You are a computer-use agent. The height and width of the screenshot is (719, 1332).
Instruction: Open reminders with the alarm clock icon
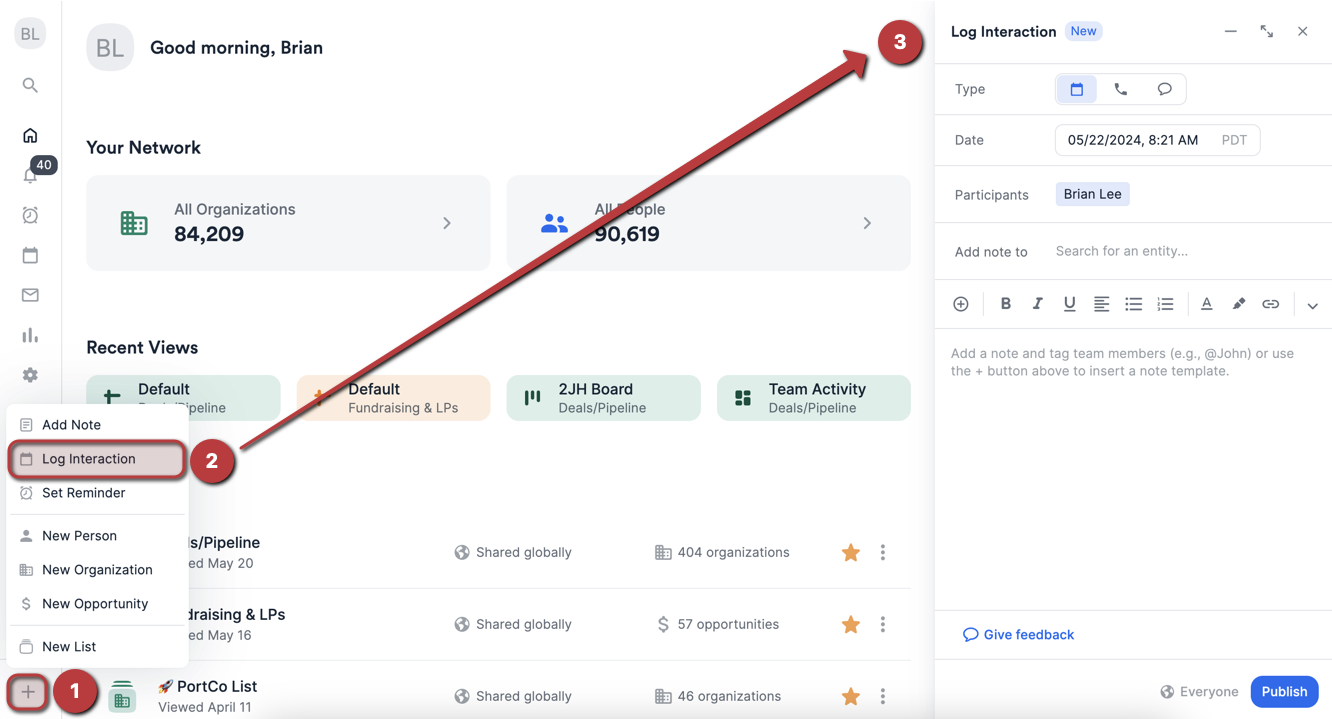30,215
